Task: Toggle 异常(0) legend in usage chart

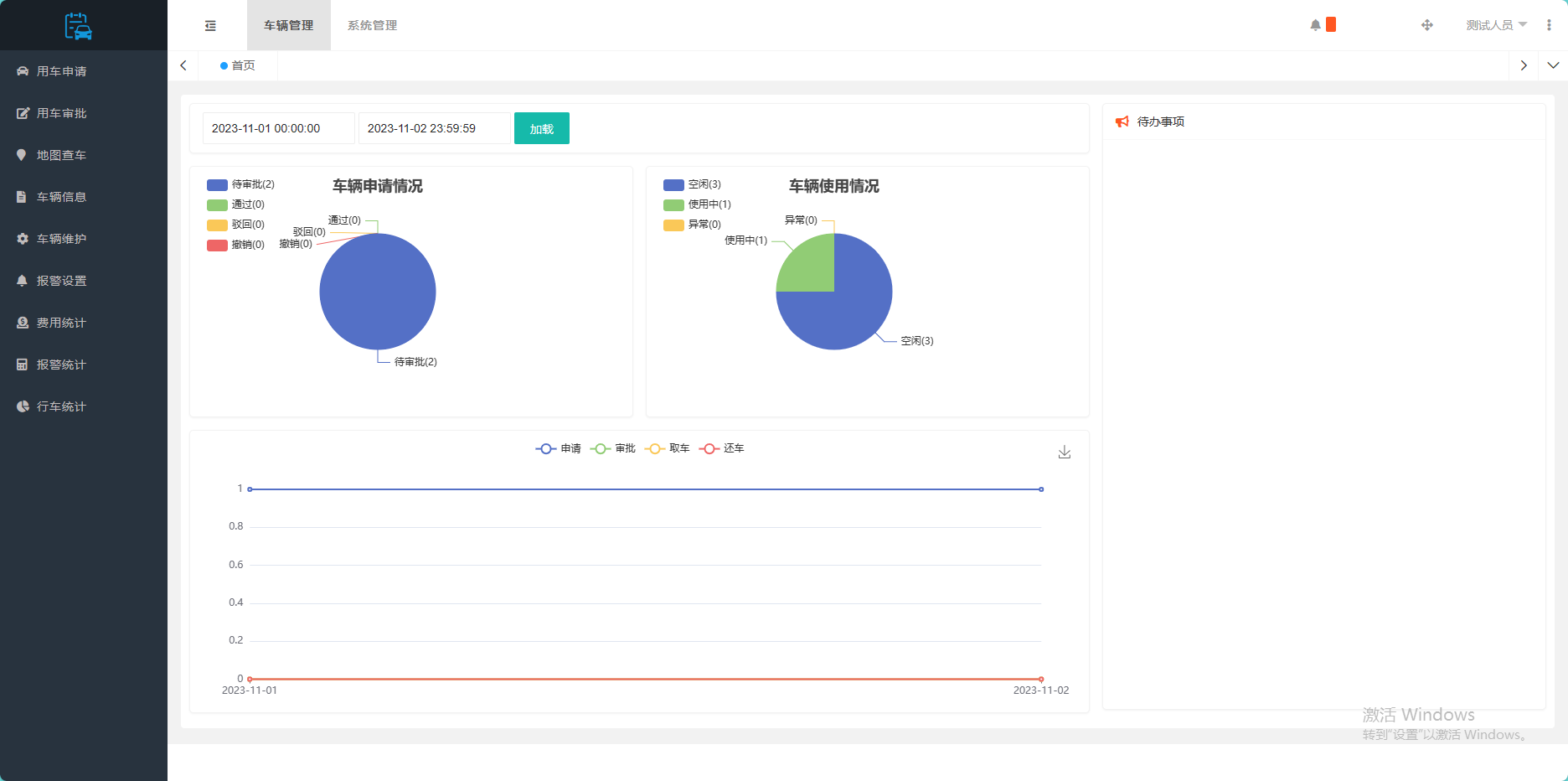Action: tap(692, 225)
